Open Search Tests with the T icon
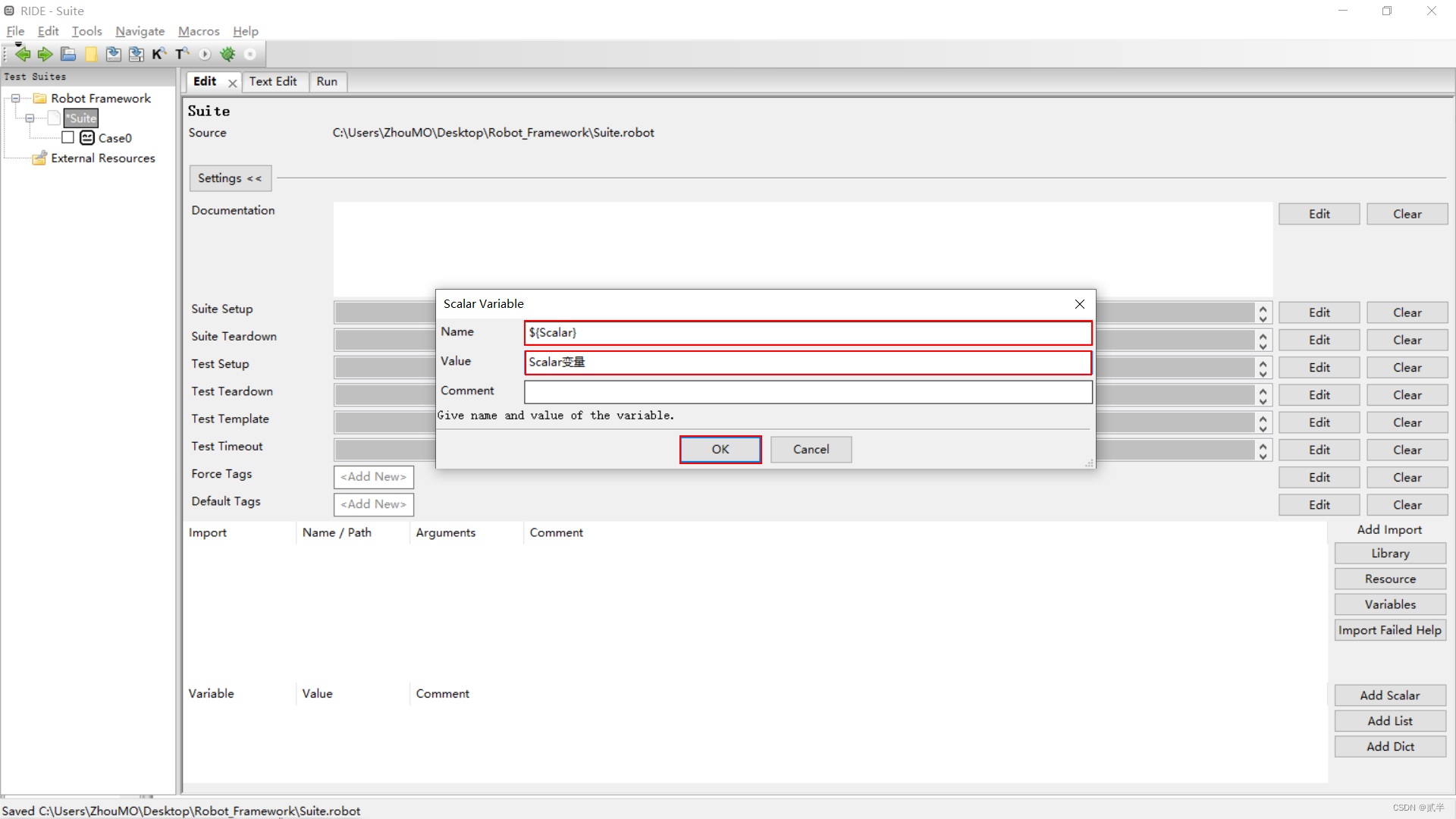Screen dimensions: 1456x819 coord(182,54)
